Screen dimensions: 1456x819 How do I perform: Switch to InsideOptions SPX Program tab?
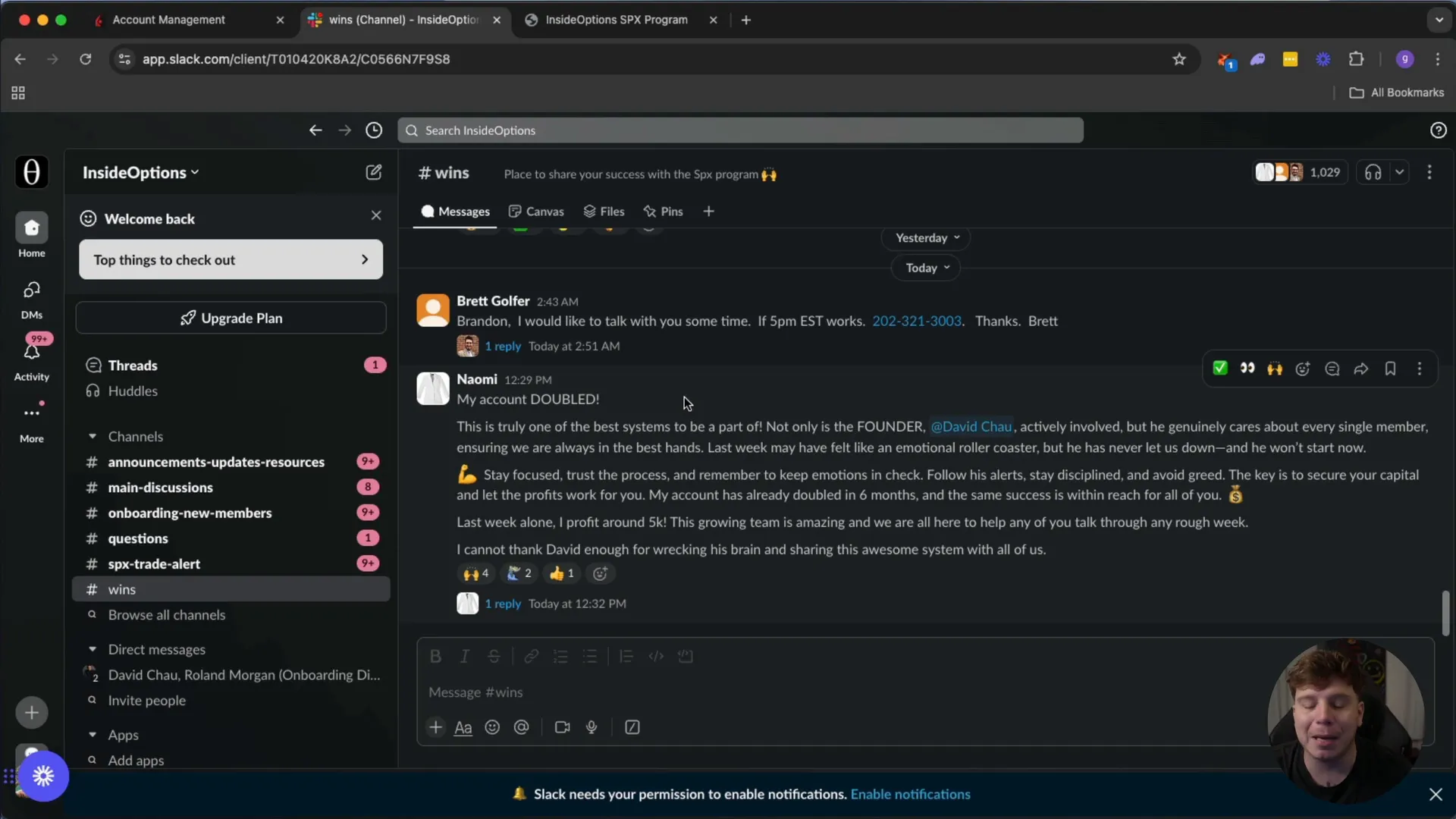click(620, 20)
